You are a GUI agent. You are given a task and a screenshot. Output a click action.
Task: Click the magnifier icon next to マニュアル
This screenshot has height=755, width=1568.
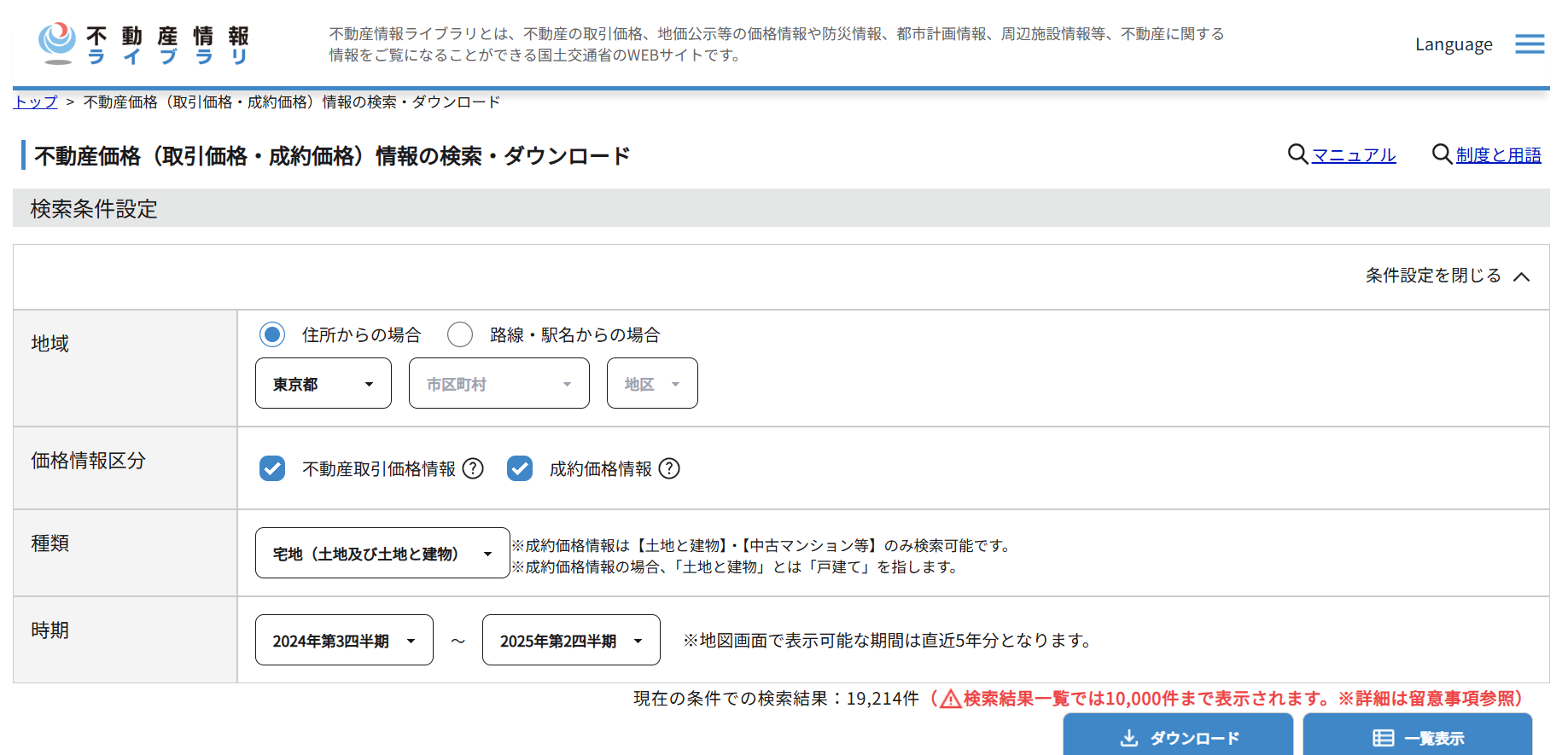[1297, 154]
